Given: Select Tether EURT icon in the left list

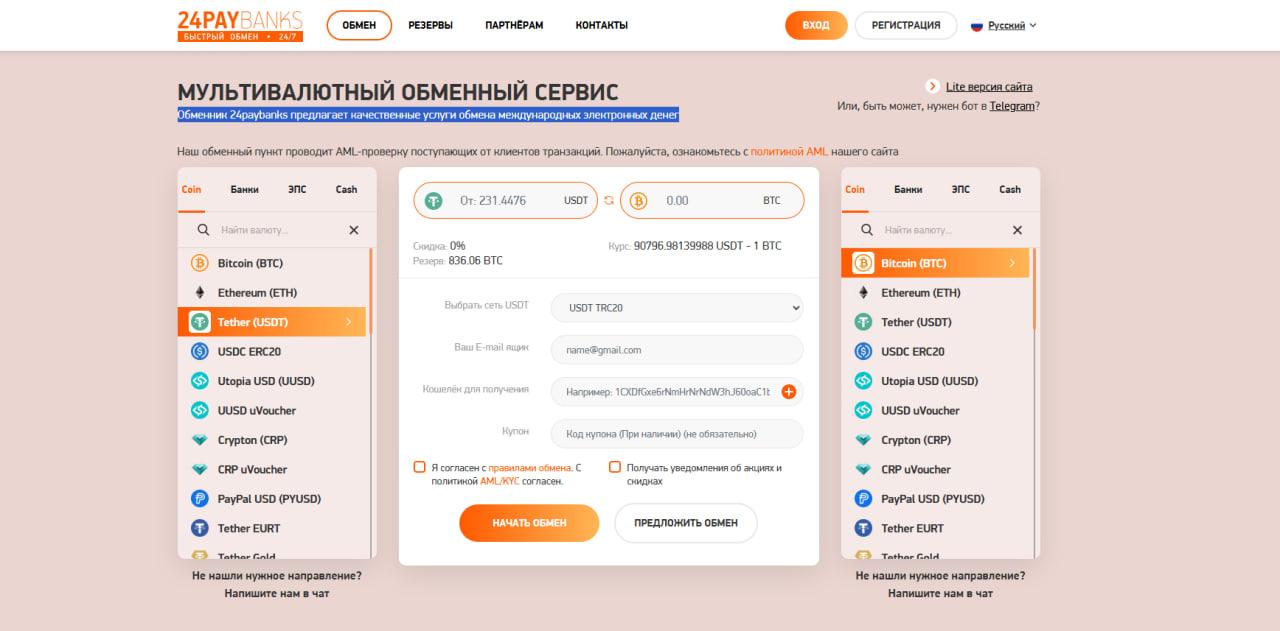Looking at the screenshot, I should 199,528.
